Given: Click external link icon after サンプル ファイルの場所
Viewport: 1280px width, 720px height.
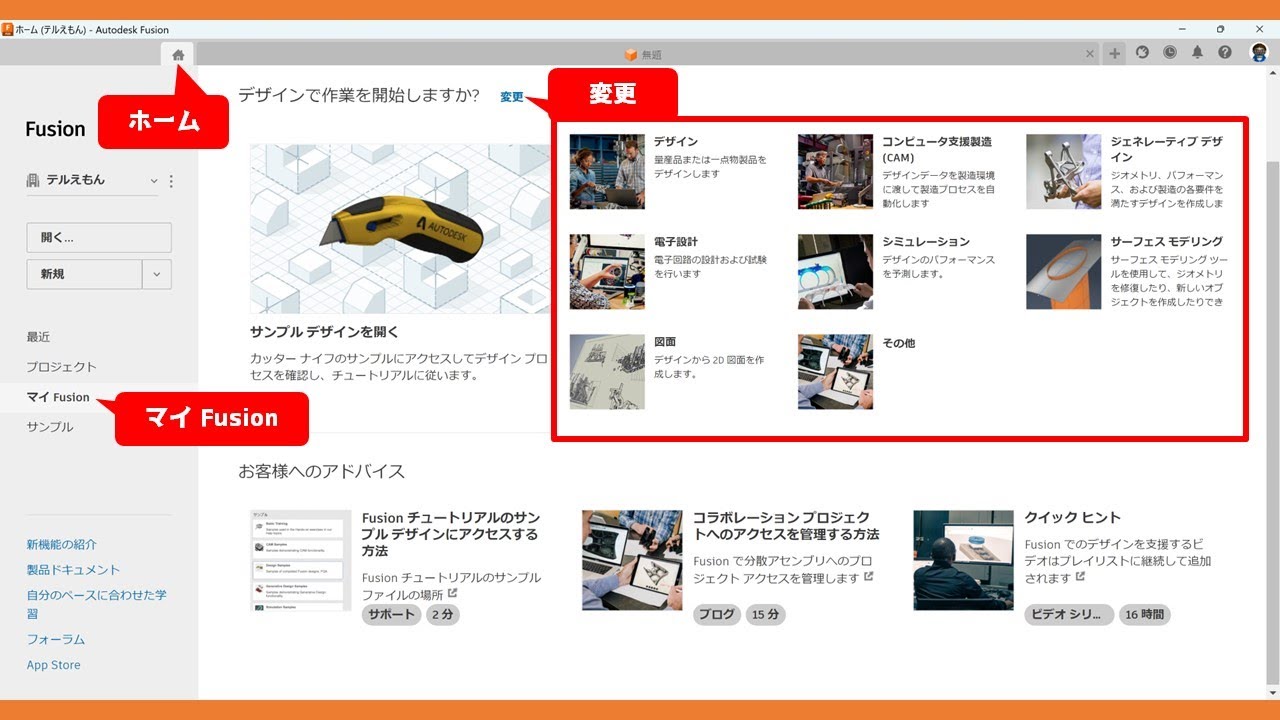Looking at the screenshot, I should pos(452,594).
